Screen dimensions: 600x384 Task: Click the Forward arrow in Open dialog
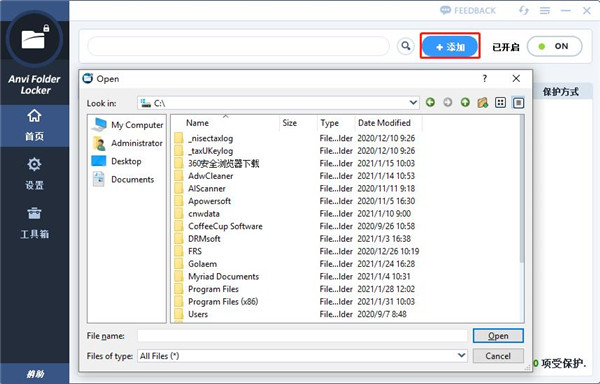[448, 103]
